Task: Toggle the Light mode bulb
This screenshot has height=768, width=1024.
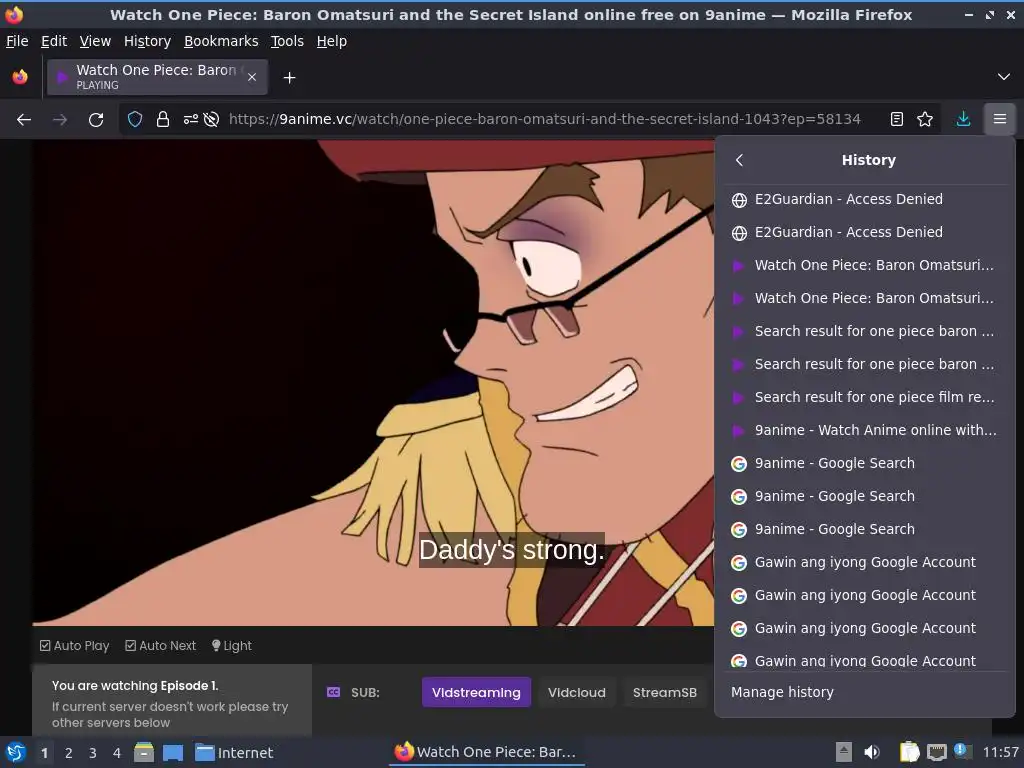Action: 232,645
